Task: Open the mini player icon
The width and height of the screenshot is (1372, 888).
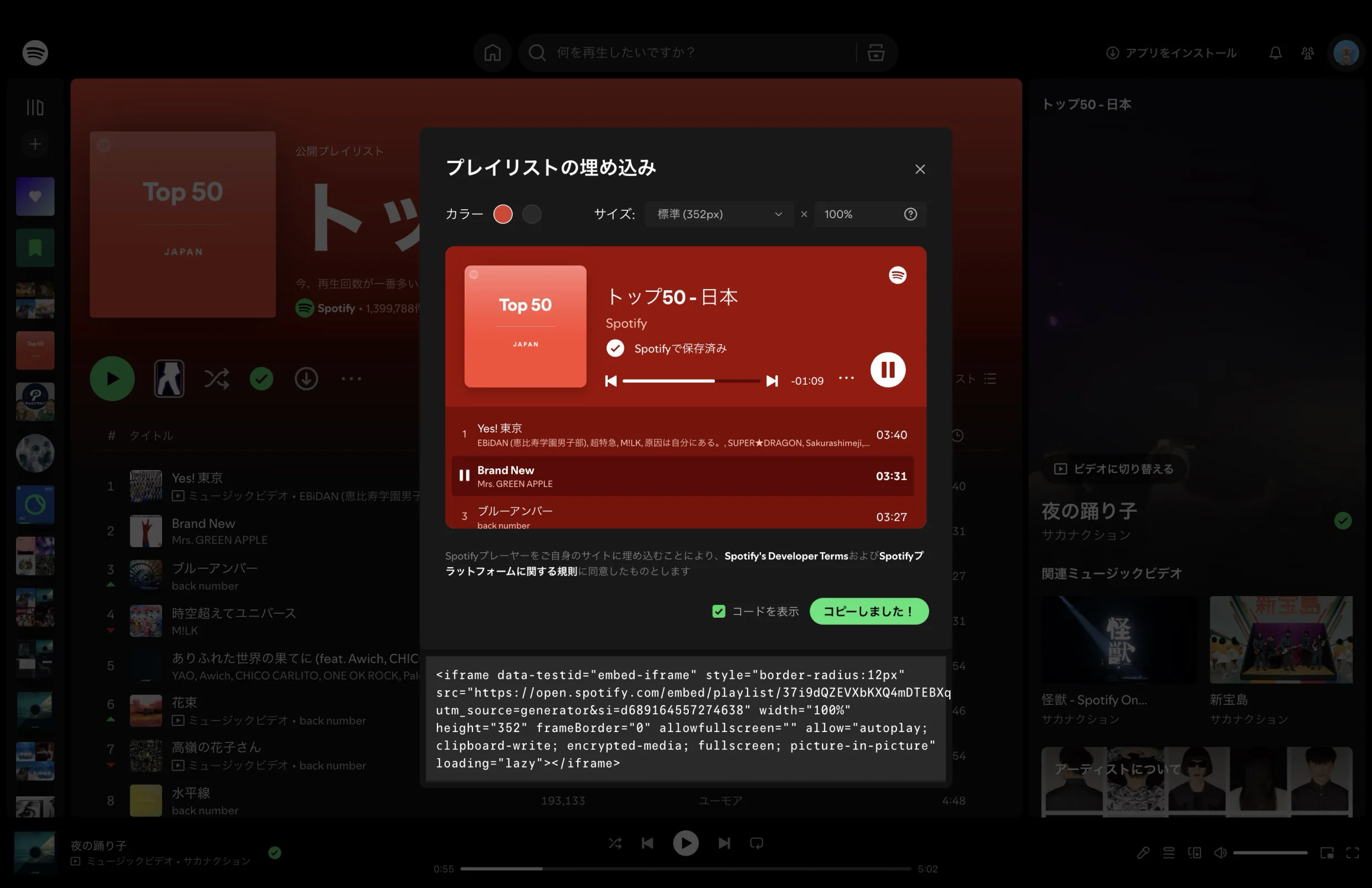Action: 1327,852
